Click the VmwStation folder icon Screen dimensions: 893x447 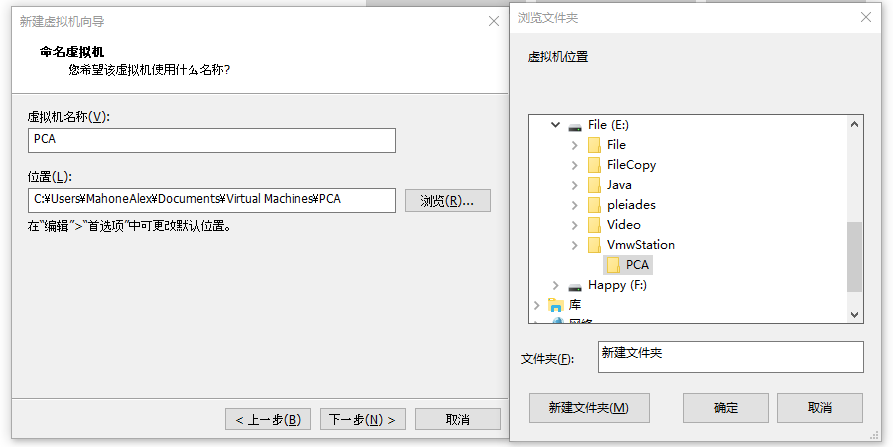594,244
